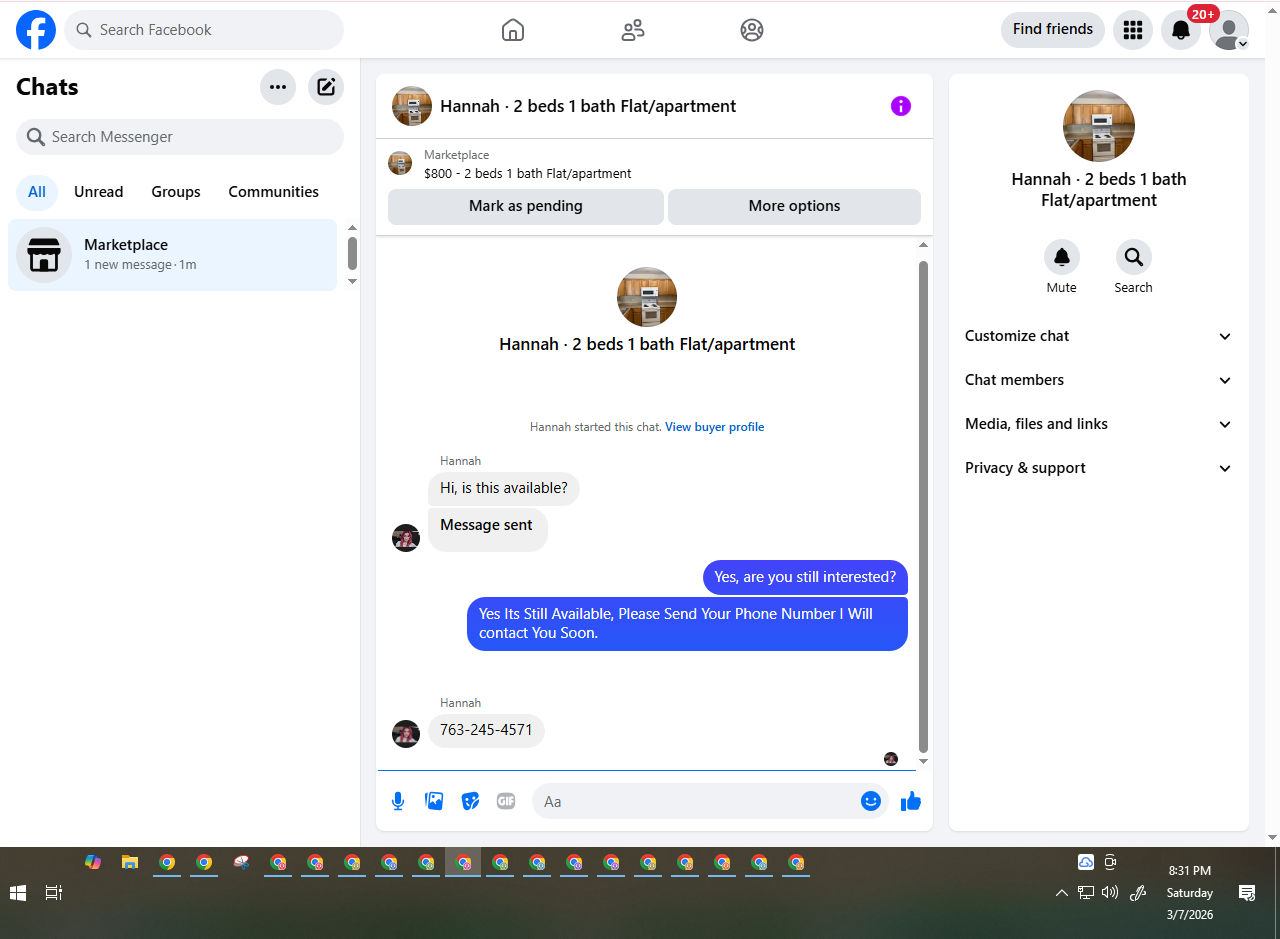Expand Media, files and links section

point(1099,424)
